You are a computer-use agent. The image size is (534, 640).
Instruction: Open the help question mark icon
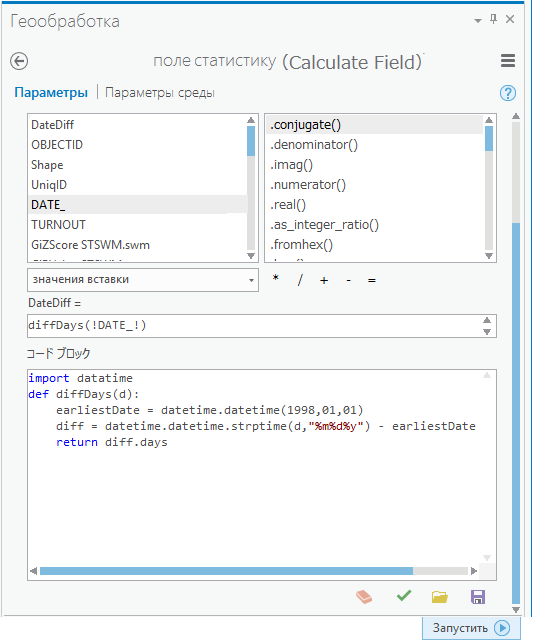click(x=507, y=93)
